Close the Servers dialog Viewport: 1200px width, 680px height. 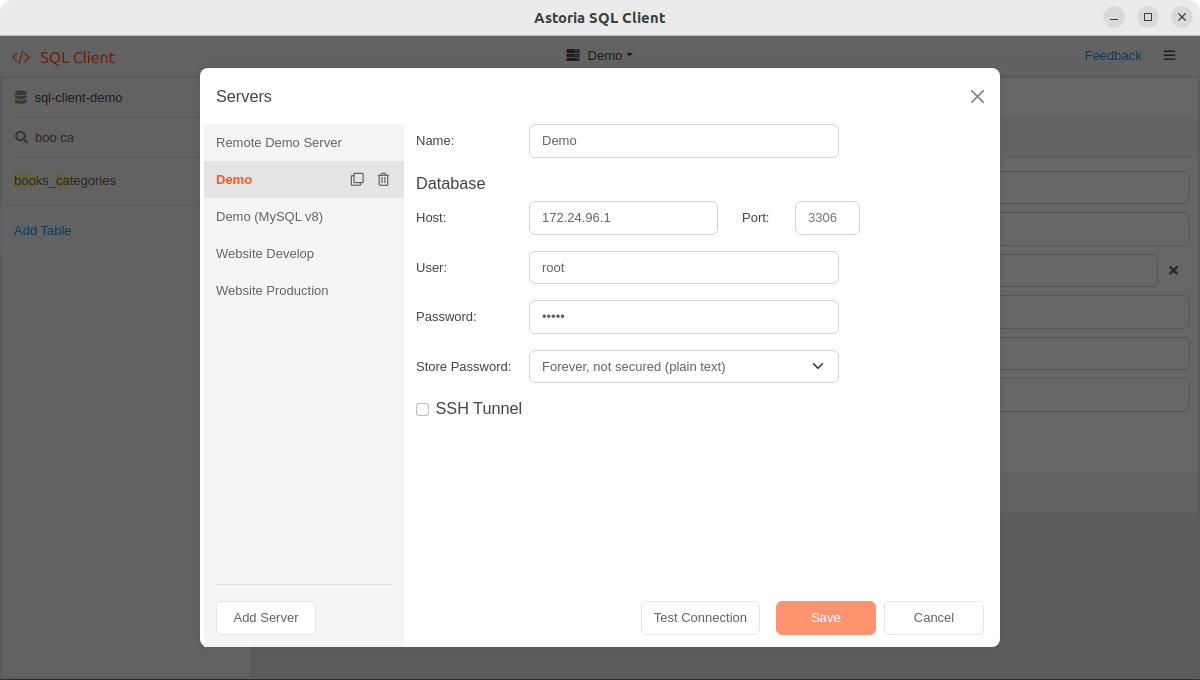(977, 96)
